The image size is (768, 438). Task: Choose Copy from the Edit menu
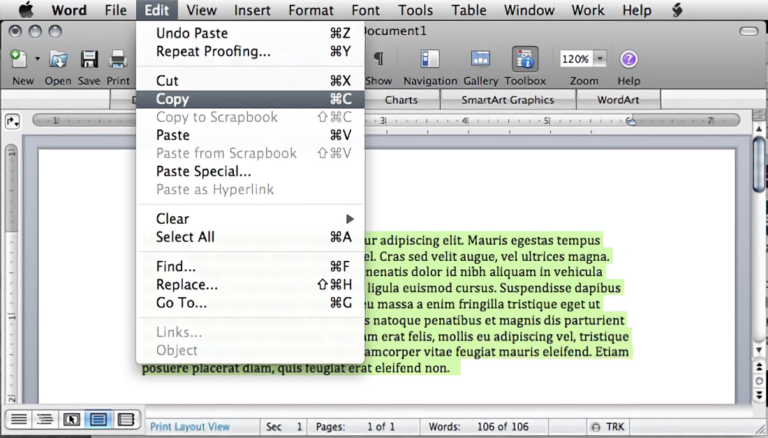(x=250, y=99)
